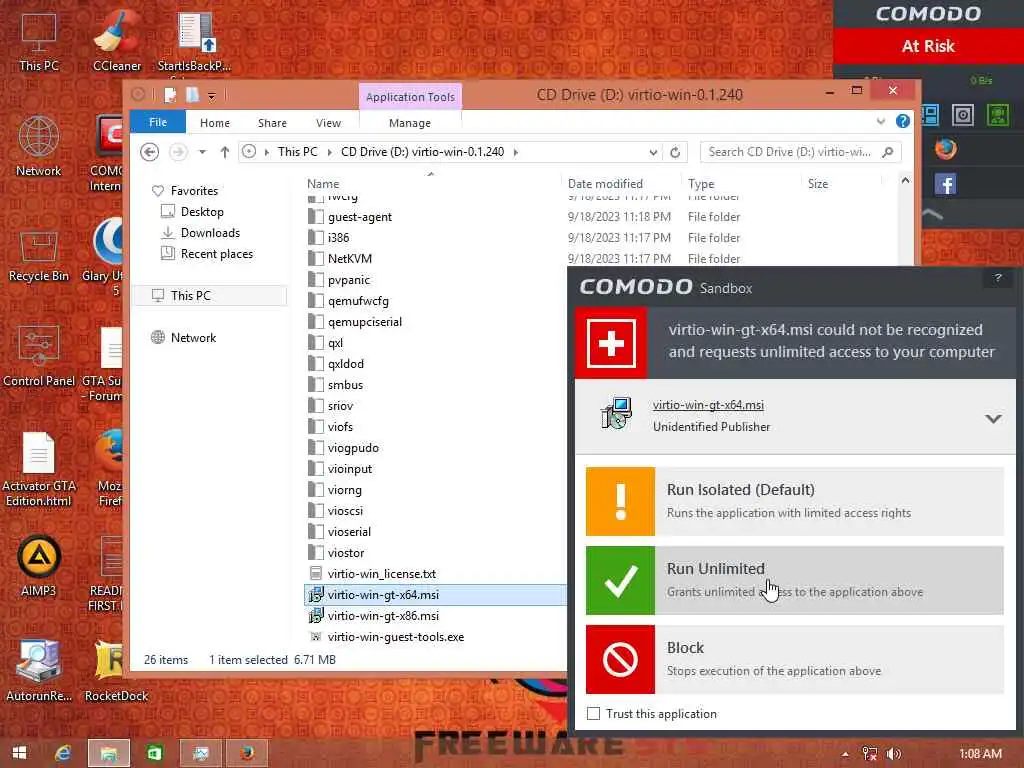Show hidden tray icons arrow
Image resolution: width=1024 pixels, height=768 pixels.
(x=844, y=754)
